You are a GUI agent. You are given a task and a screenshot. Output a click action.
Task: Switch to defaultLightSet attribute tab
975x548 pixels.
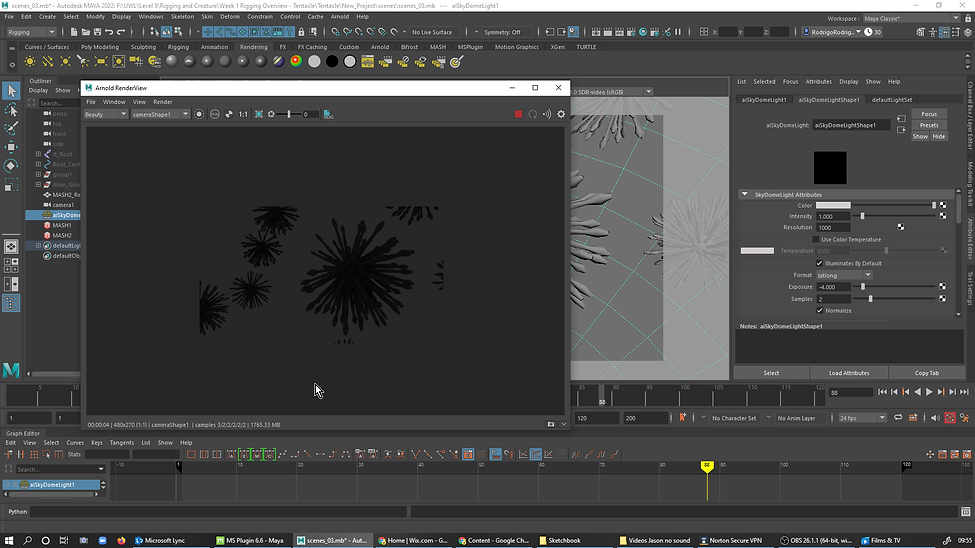pos(892,100)
